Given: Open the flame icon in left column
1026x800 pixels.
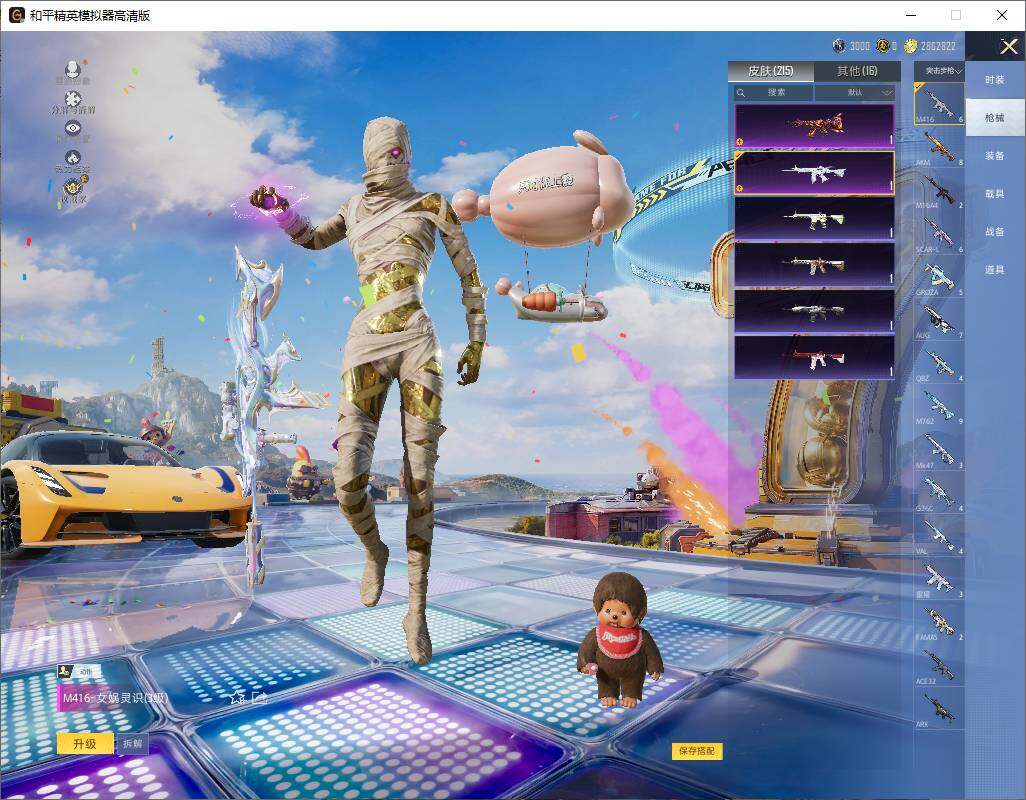Looking at the screenshot, I should [x=73, y=158].
